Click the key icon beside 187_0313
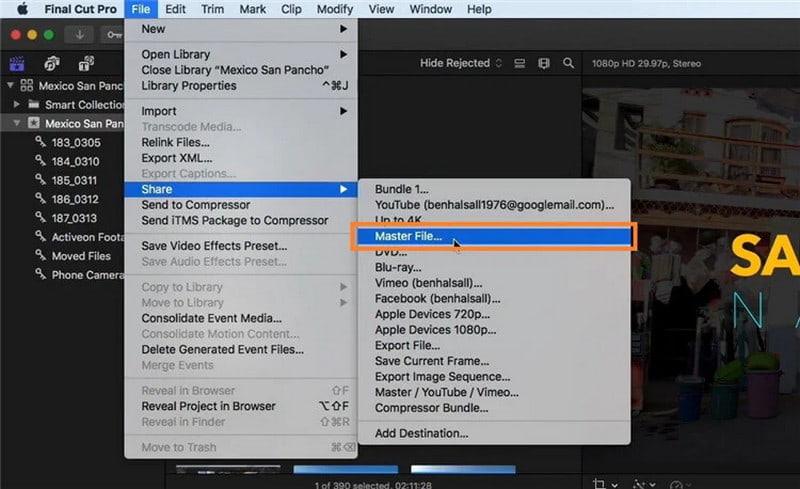 pos(40,217)
